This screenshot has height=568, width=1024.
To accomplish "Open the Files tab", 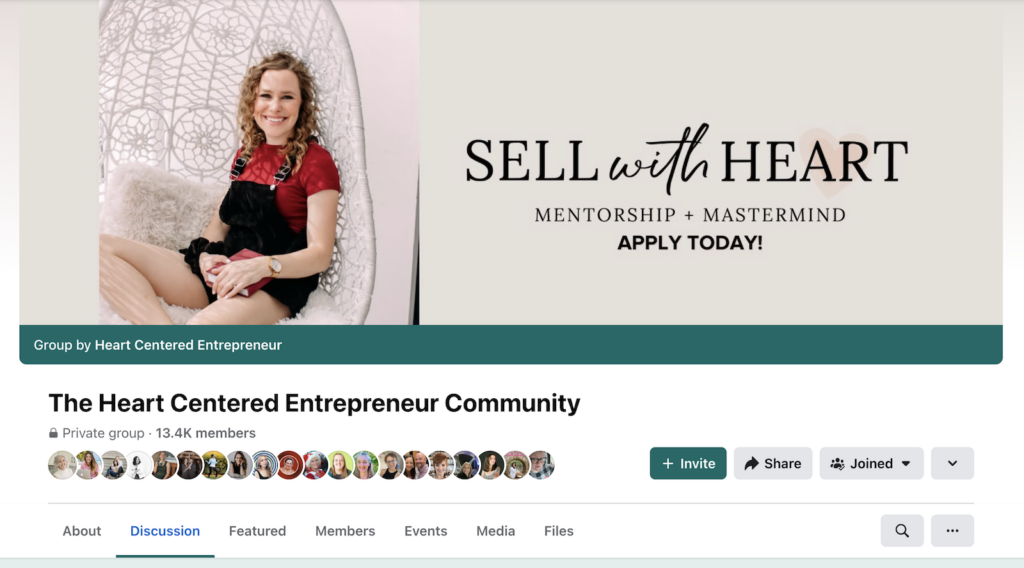I will [x=559, y=531].
